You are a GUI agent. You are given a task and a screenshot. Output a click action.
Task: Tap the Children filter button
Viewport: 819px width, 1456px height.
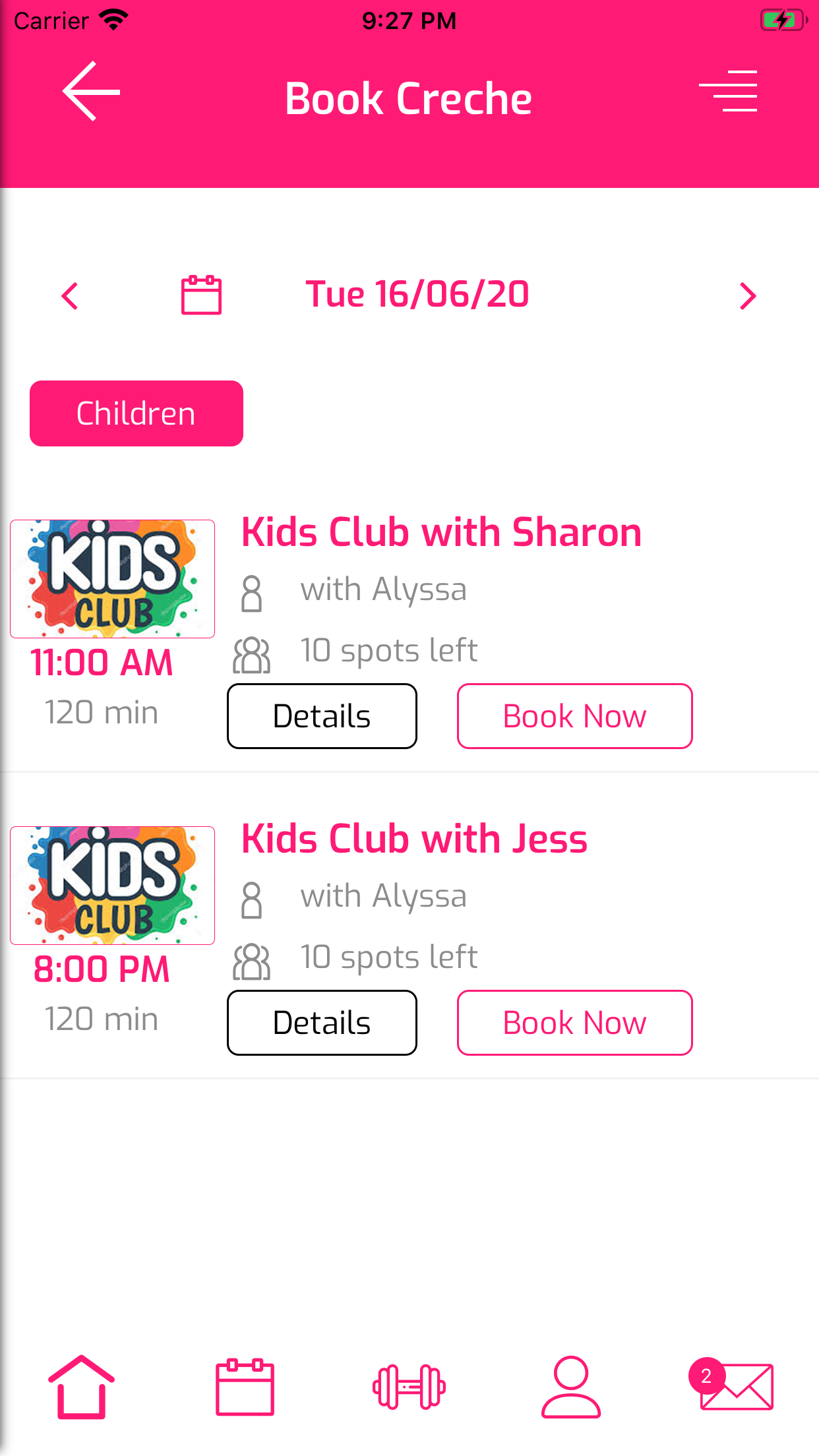pos(136,413)
